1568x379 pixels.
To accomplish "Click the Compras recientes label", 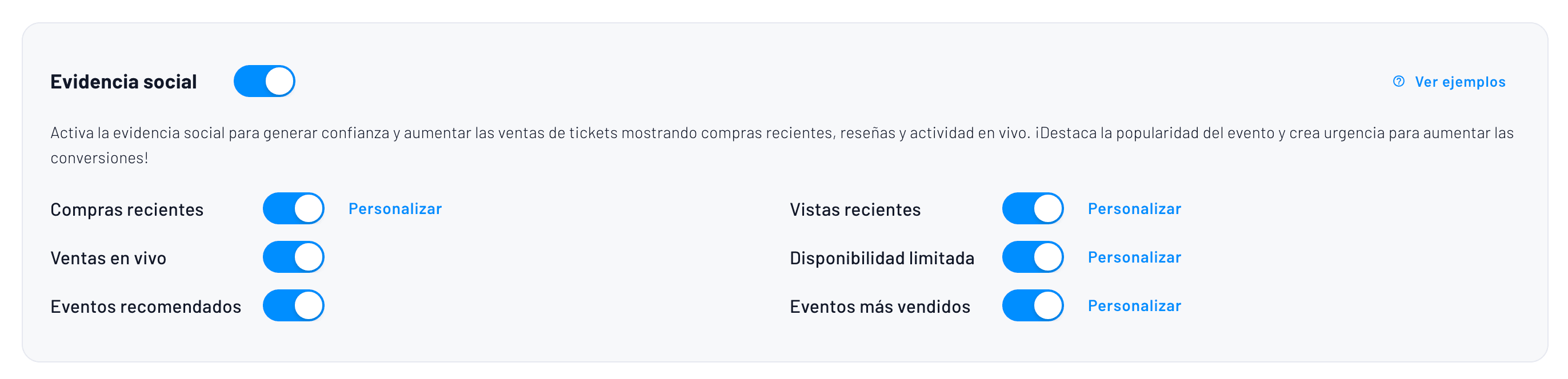I will click(127, 208).
